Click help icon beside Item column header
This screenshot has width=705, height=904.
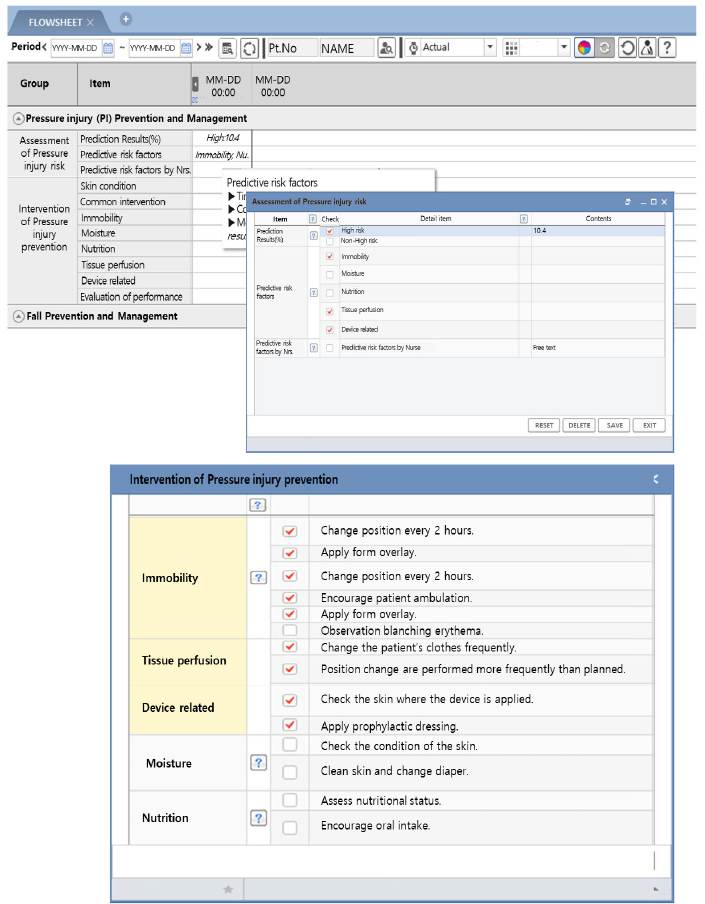[x=312, y=219]
